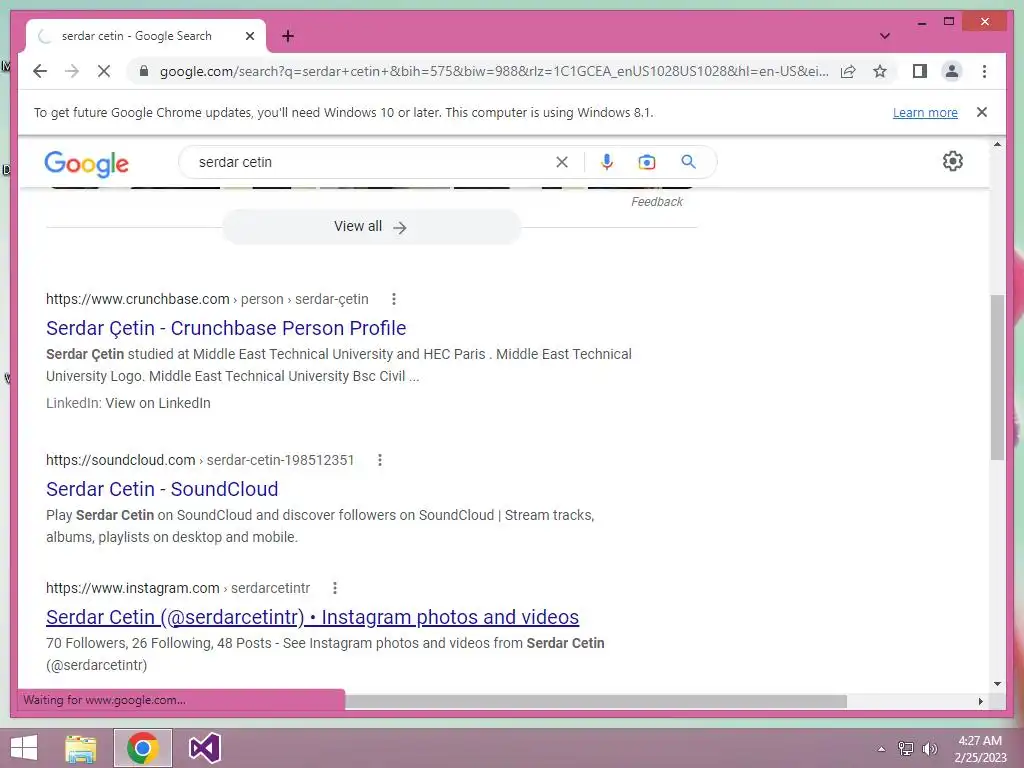Open Google quick settings gear

pos(953,161)
